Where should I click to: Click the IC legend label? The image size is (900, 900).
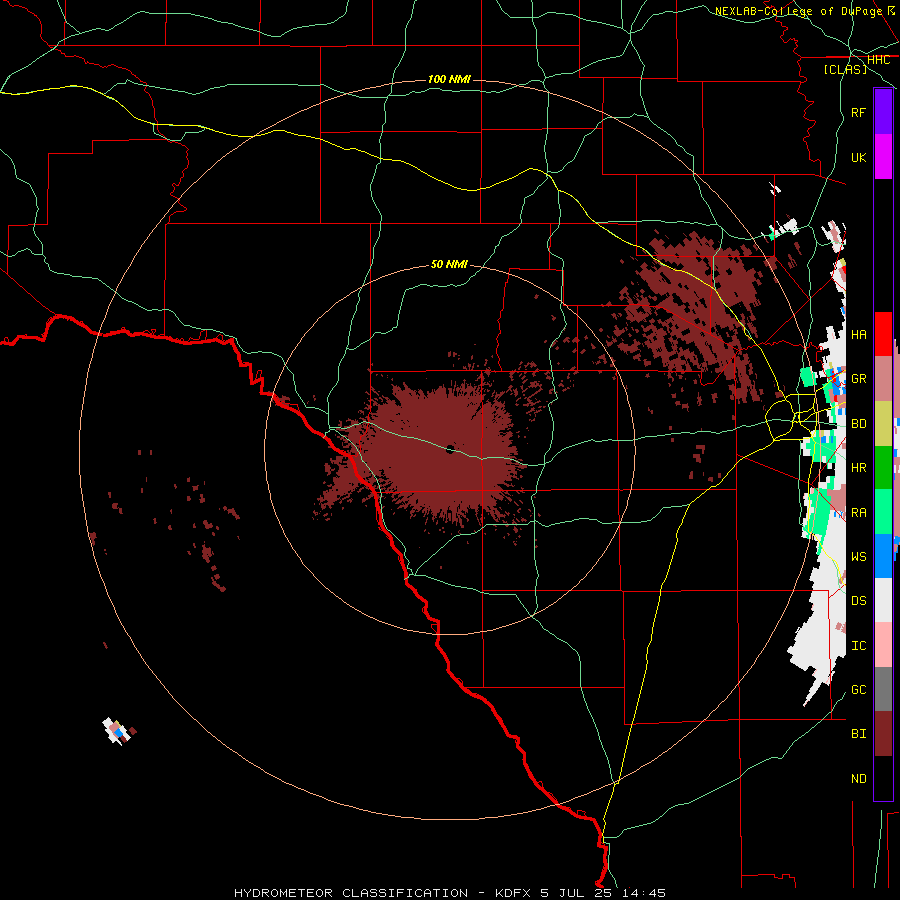point(858,645)
